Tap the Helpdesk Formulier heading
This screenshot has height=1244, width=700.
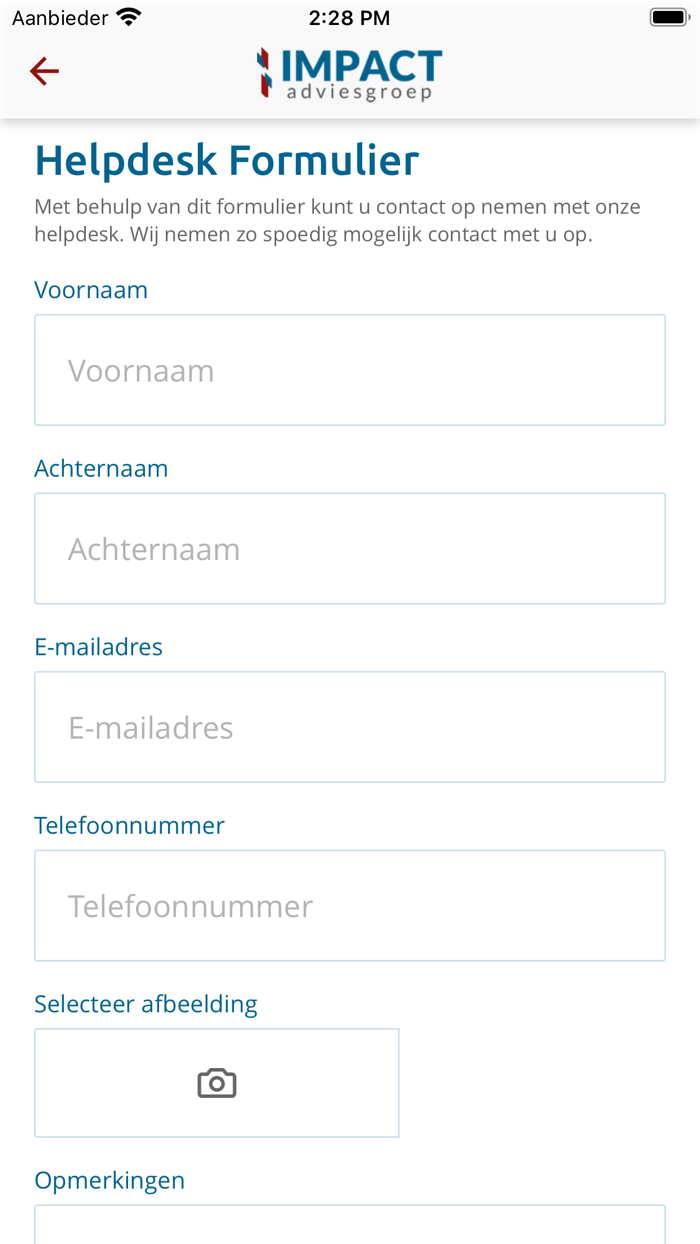pyautogui.click(x=226, y=159)
